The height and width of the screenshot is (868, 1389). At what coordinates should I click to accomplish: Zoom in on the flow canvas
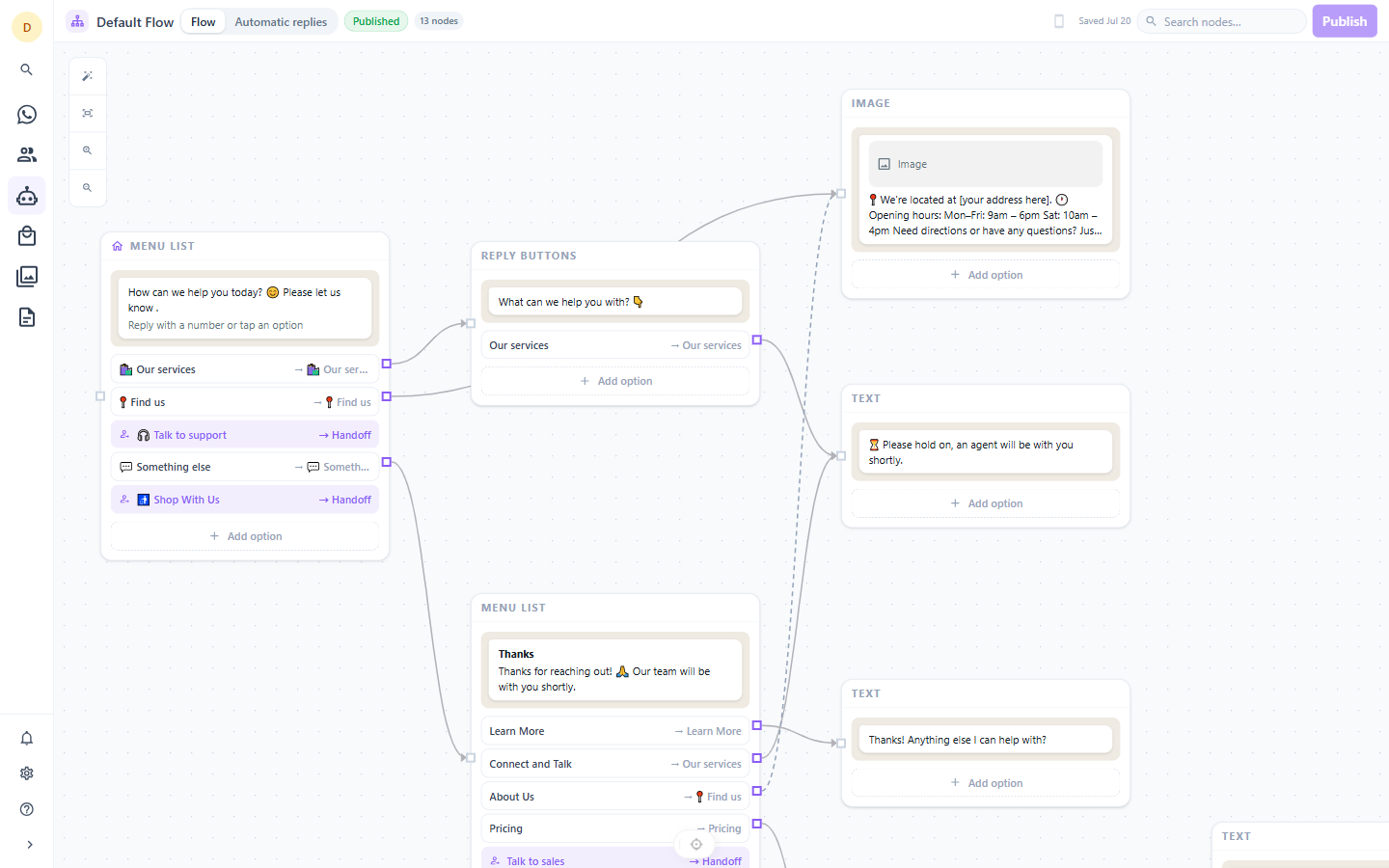pyautogui.click(x=88, y=150)
